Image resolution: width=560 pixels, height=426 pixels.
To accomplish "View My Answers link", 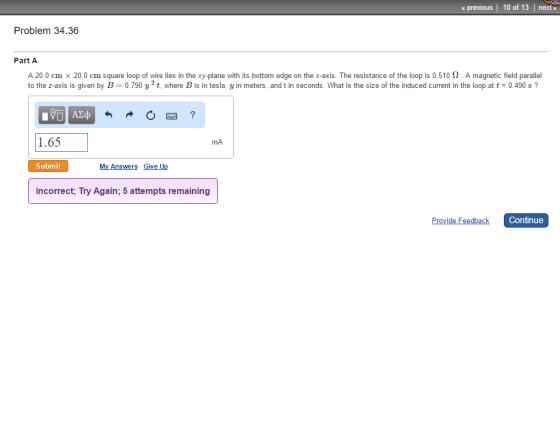I will pos(119,166).
